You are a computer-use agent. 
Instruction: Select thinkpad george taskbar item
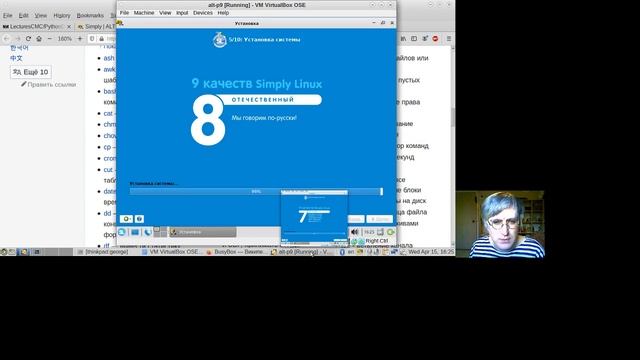103,252
